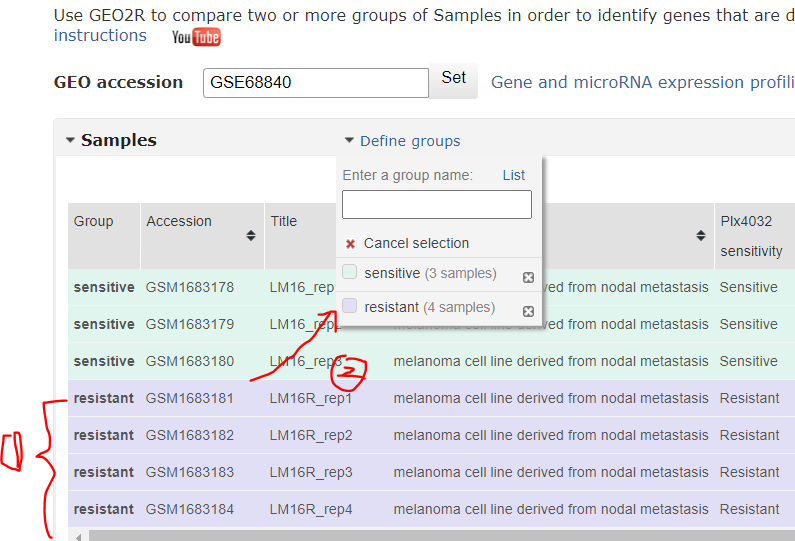Click the red X cancel selection icon
This screenshot has width=795, height=541.
350,244
